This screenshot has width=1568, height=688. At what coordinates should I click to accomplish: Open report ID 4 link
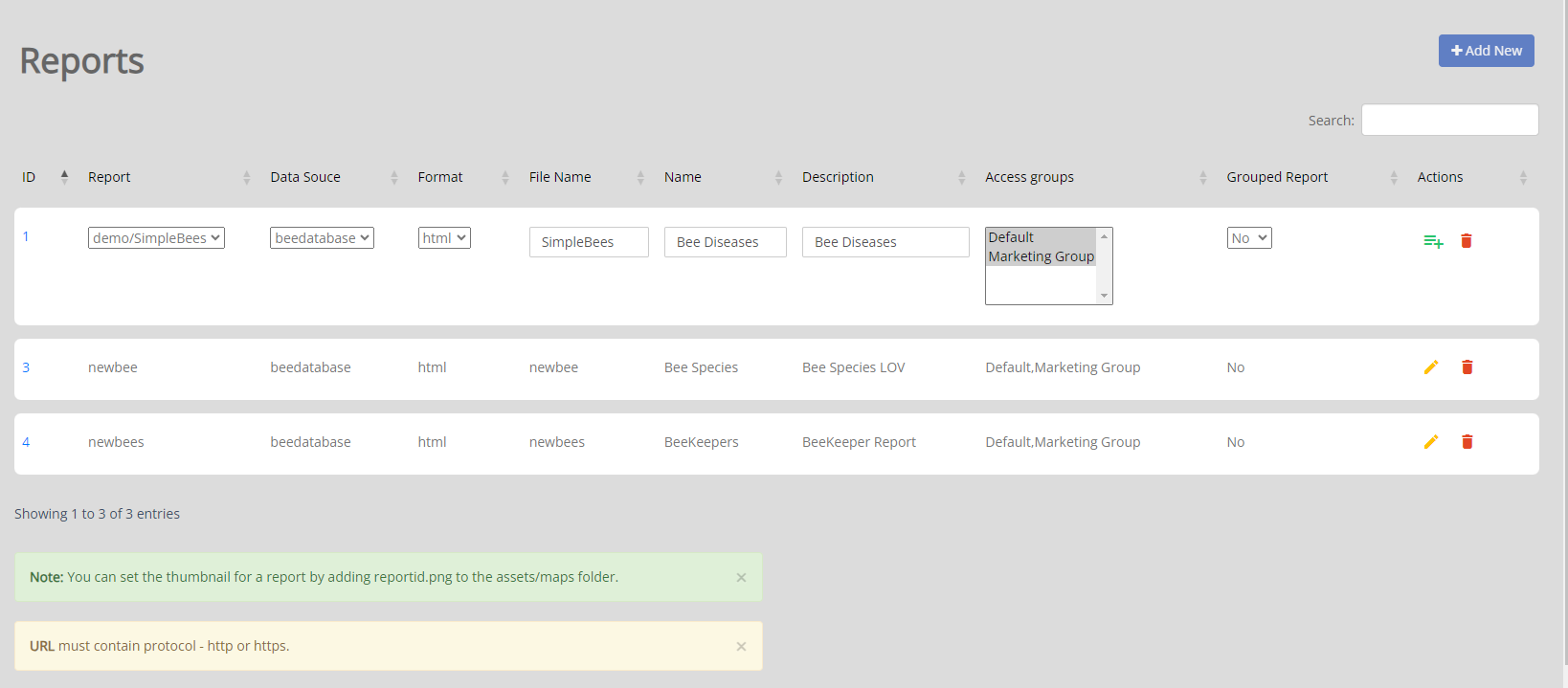26,442
